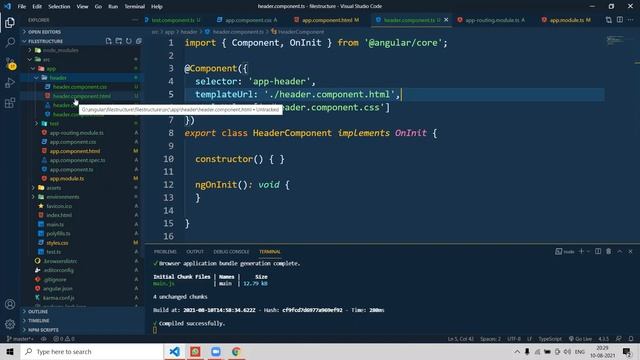
Task: Open notifications bell in status bar
Action: (631, 339)
